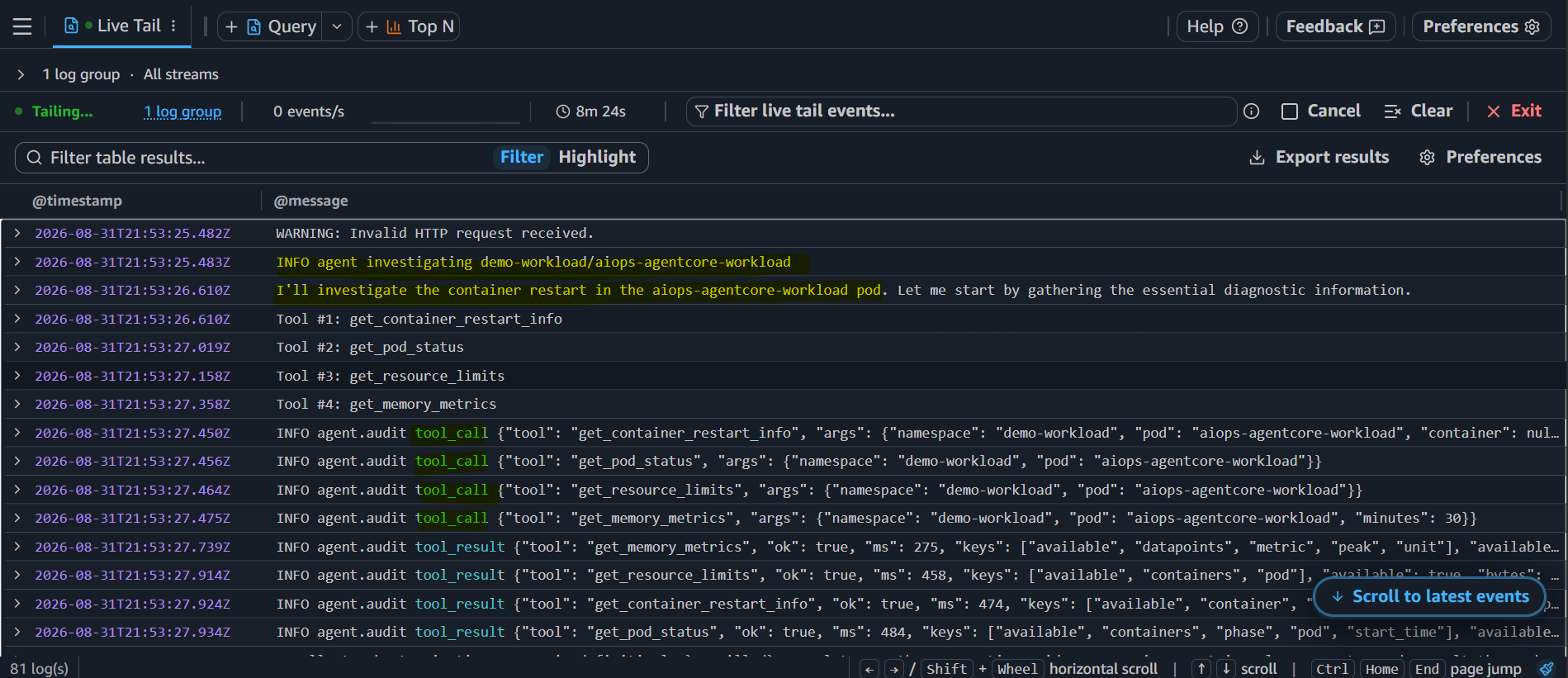Click the @message column header
This screenshot has height=678, width=1568.
click(x=310, y=201)
